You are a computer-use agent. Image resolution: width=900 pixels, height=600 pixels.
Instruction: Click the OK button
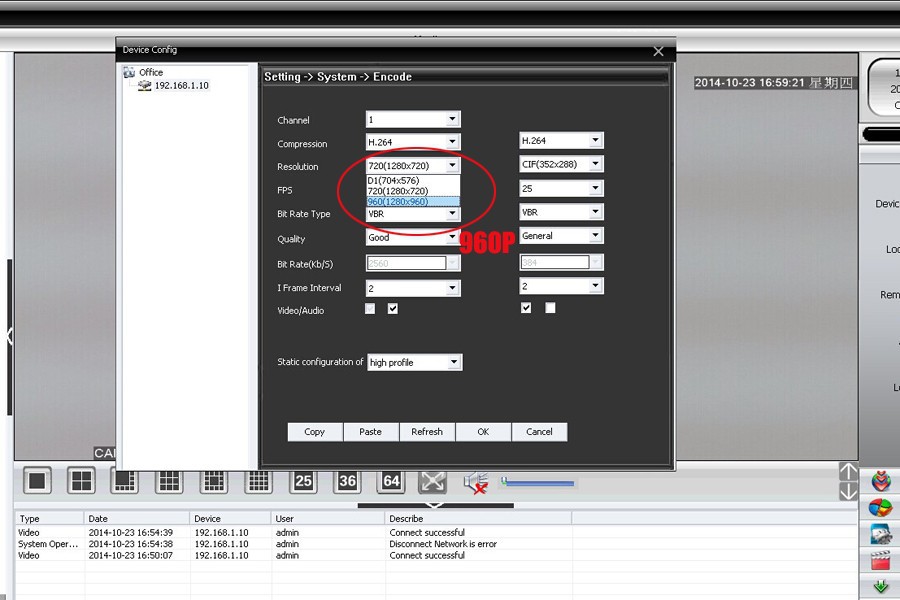coord(483,432)
